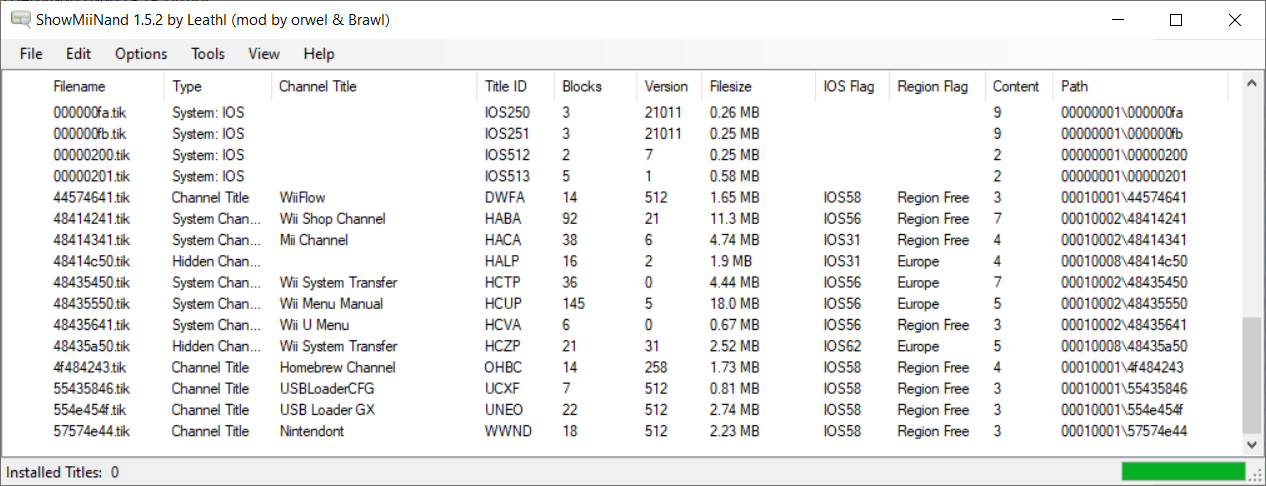The width and height of the screenshot is (1266, 486).
Task: Click version 258 cell
Action: 656,368
